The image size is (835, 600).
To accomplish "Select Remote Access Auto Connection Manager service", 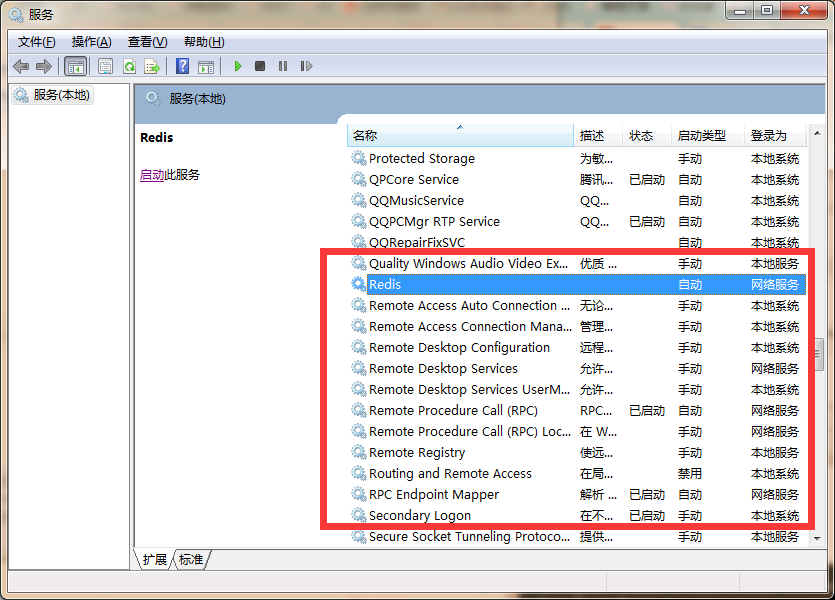I will click(x=577, y=306).
